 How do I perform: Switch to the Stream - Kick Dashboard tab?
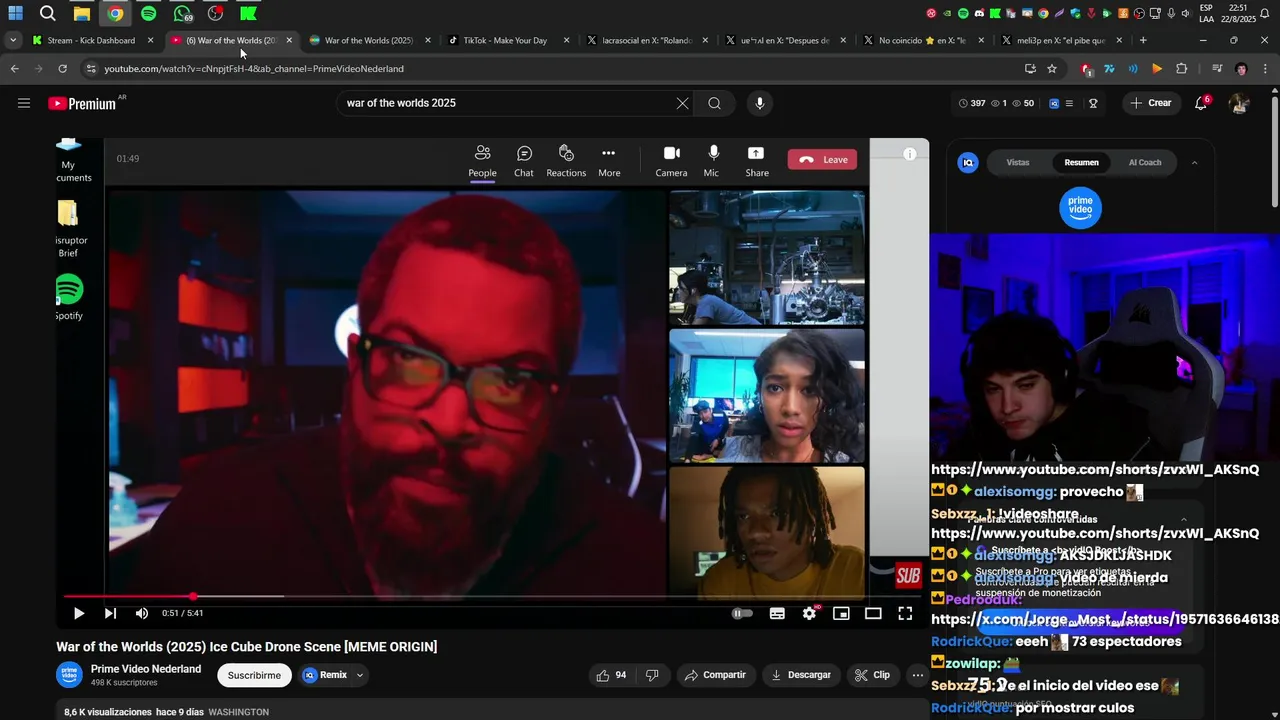[x=92, y=40]
